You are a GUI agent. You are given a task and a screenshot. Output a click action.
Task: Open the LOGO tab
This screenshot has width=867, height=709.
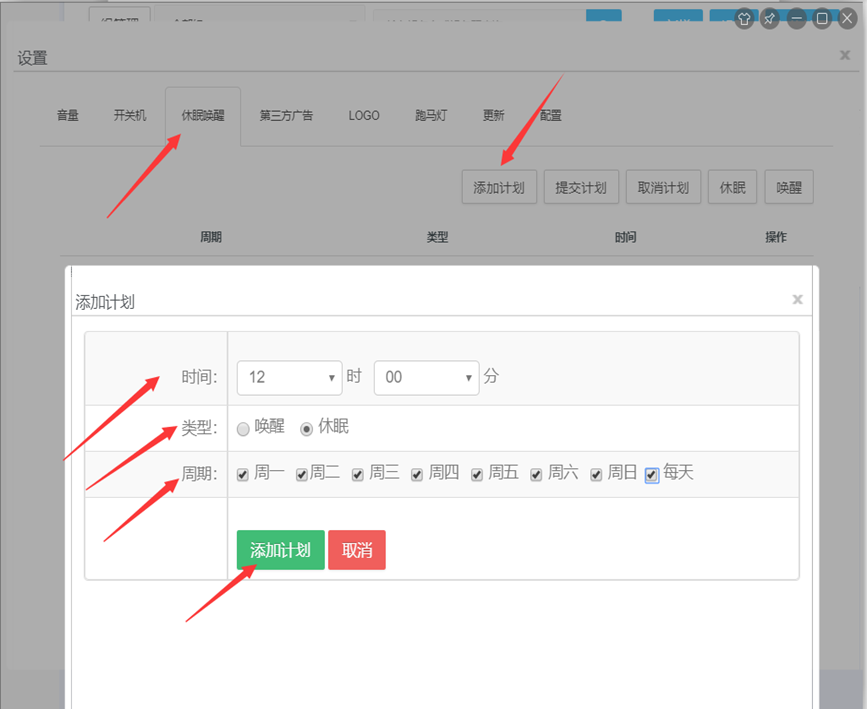[364, 116]
